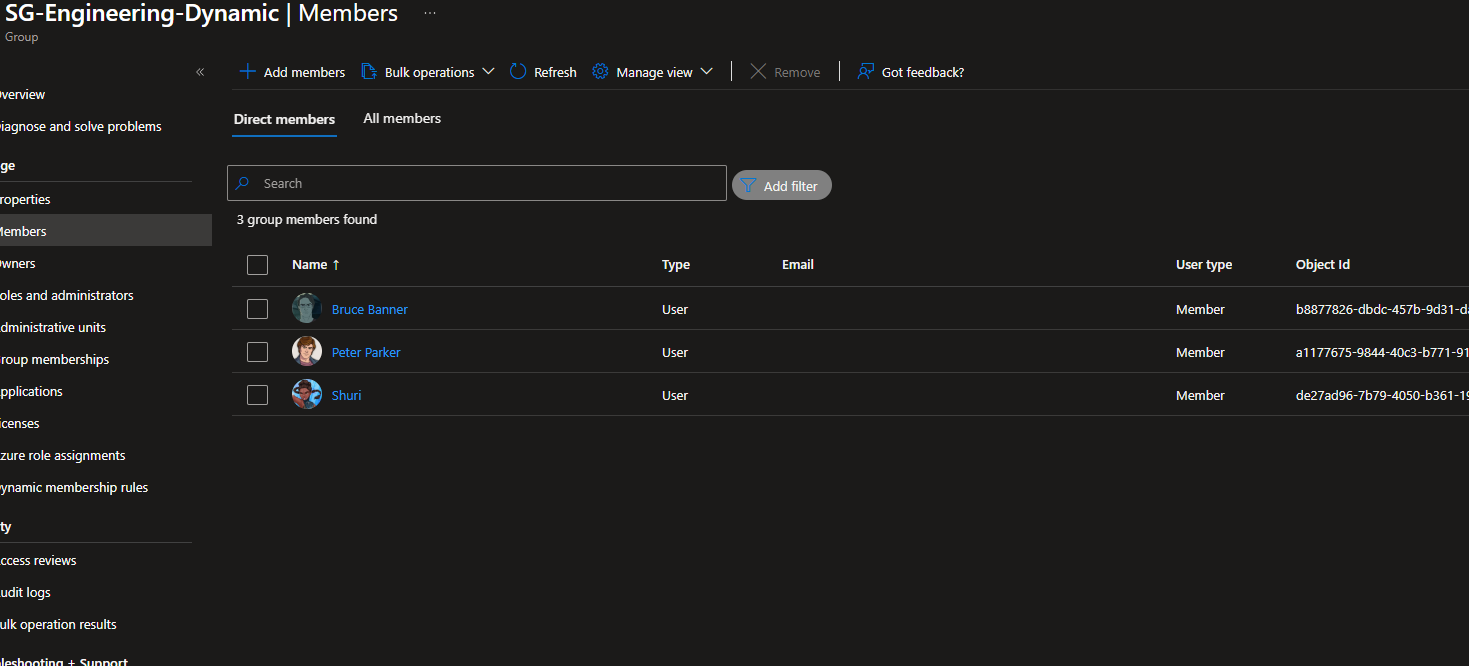The width and height of the screenshot is (1469, 666).
Task: Click "3 group members found" text
Action: [x=307, y=219]
